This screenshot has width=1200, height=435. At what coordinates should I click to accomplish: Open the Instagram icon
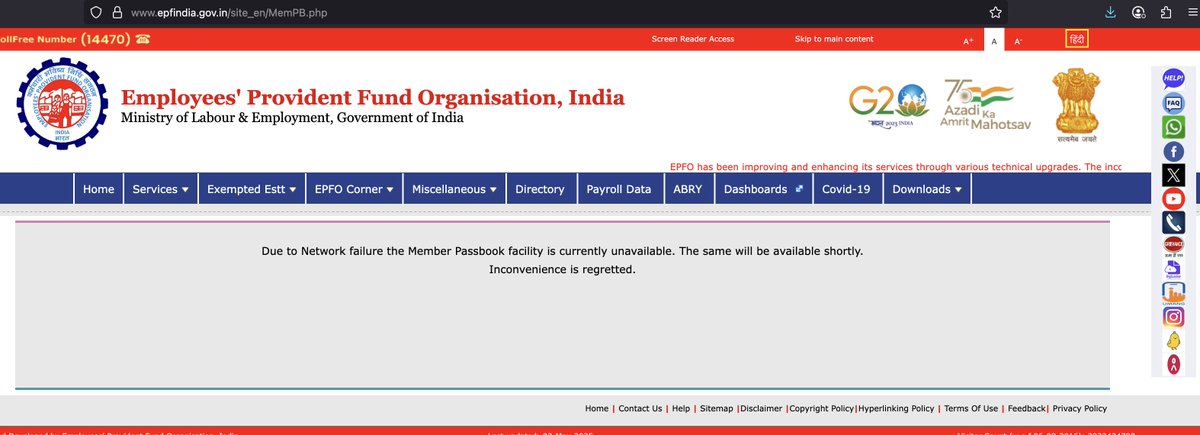(x=1173, y=317)
